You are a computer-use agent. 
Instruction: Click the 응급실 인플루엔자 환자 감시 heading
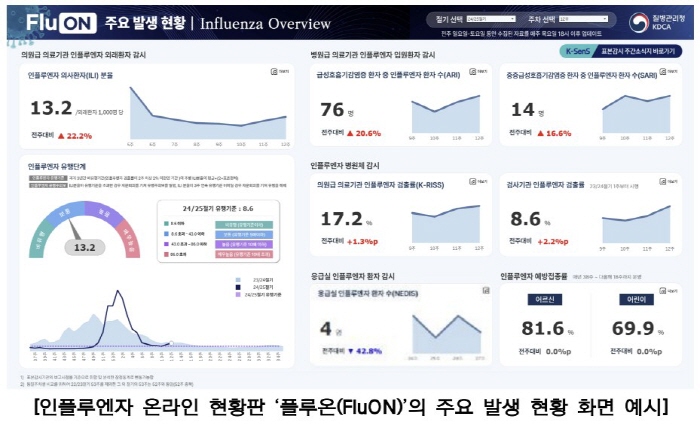click(x=353, y=276)
